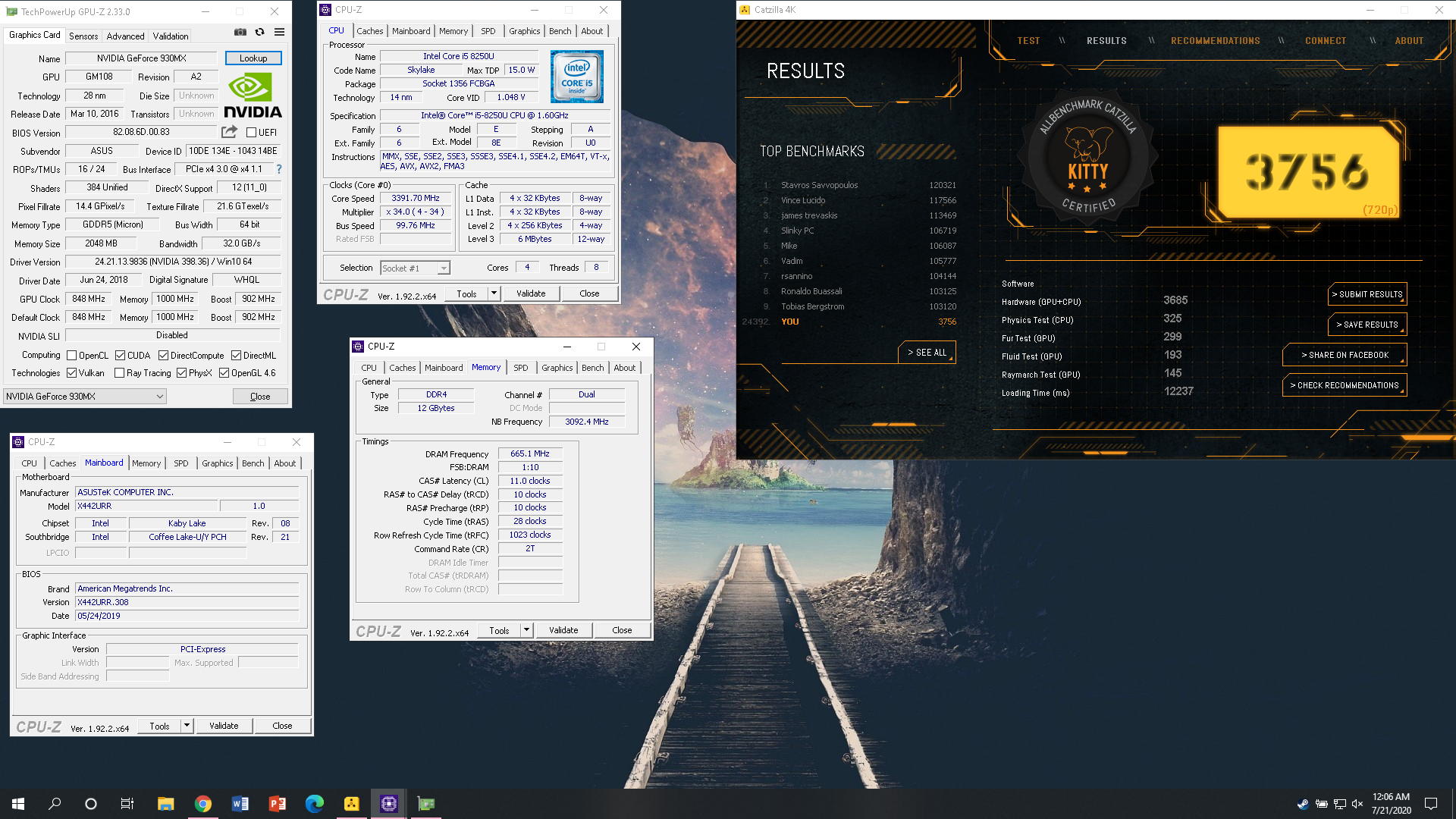Click Save Results in Catzilla
Screen dimensions: 1456x819
pyautogui.click(x=1367, y=325)
